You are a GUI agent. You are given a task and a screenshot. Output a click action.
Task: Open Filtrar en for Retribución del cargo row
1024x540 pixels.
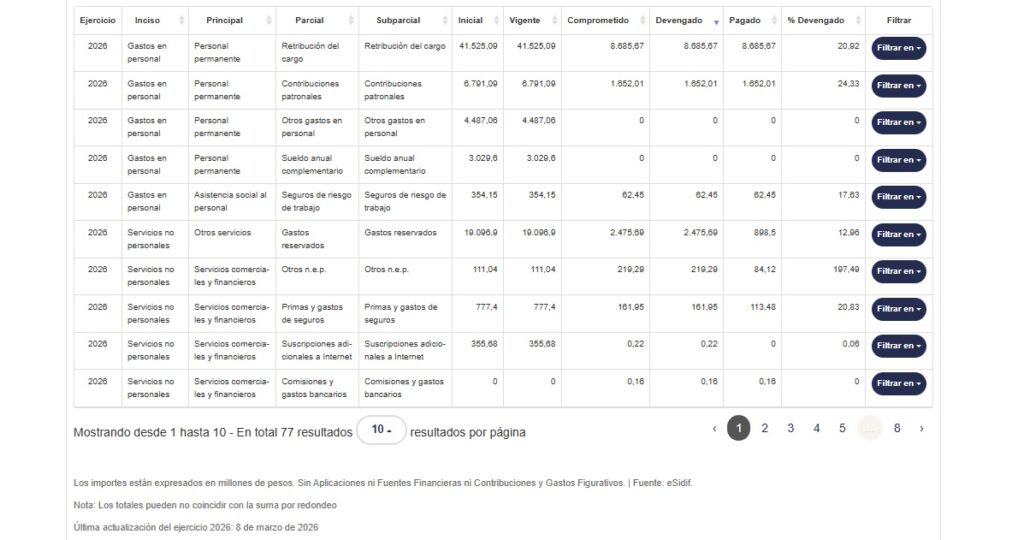tap(898, 48)
